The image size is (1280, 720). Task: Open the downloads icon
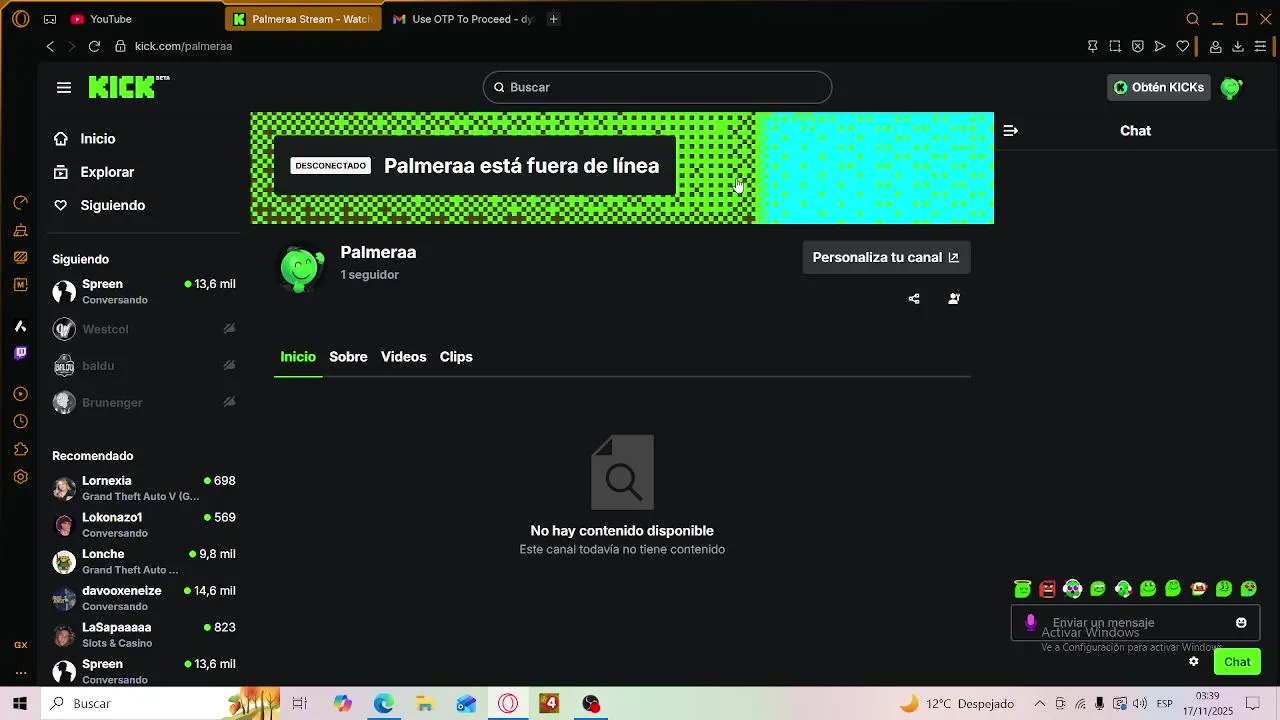pyautogui.click(x=1237, y=46)
